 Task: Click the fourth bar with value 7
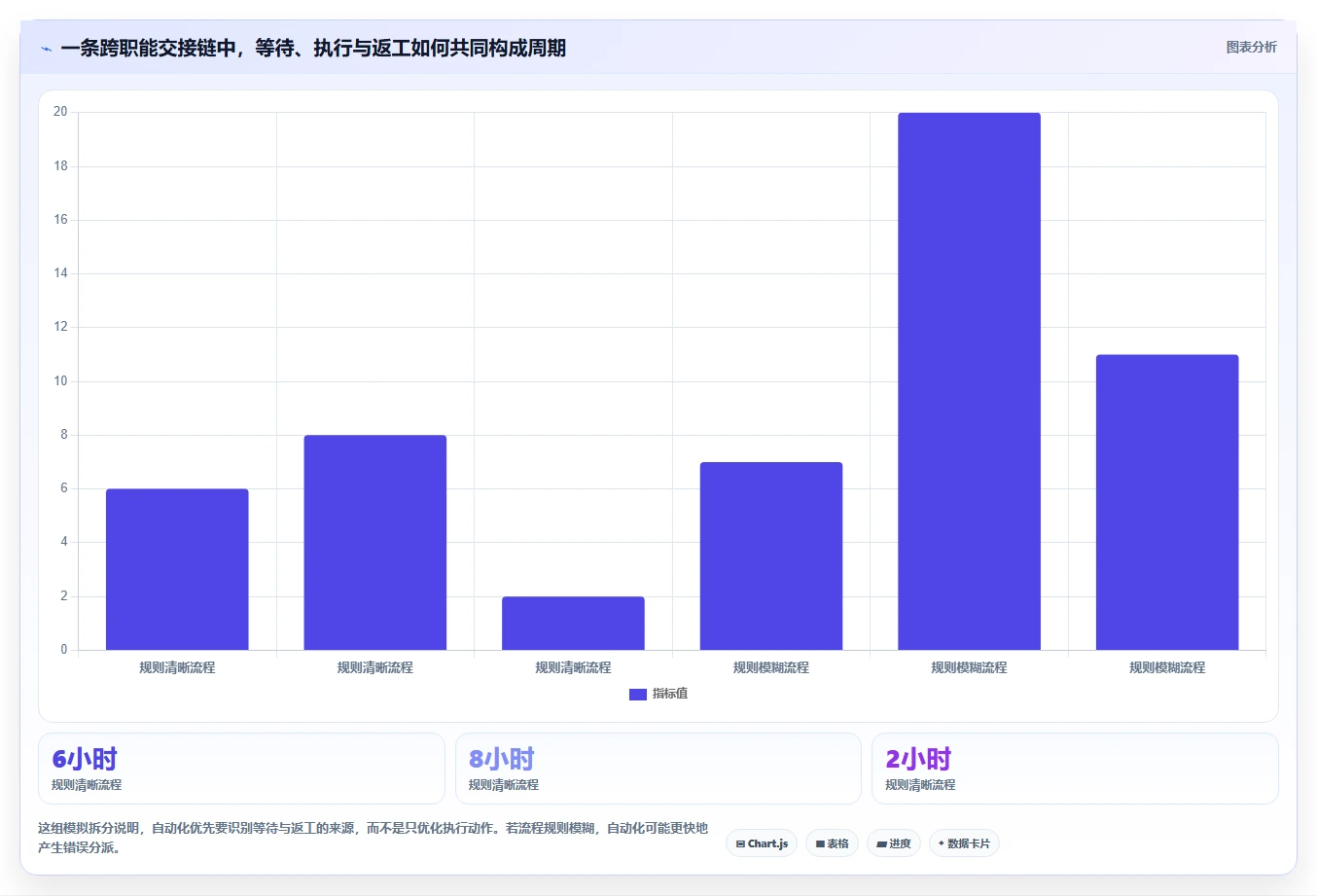[x=771, y=556]
